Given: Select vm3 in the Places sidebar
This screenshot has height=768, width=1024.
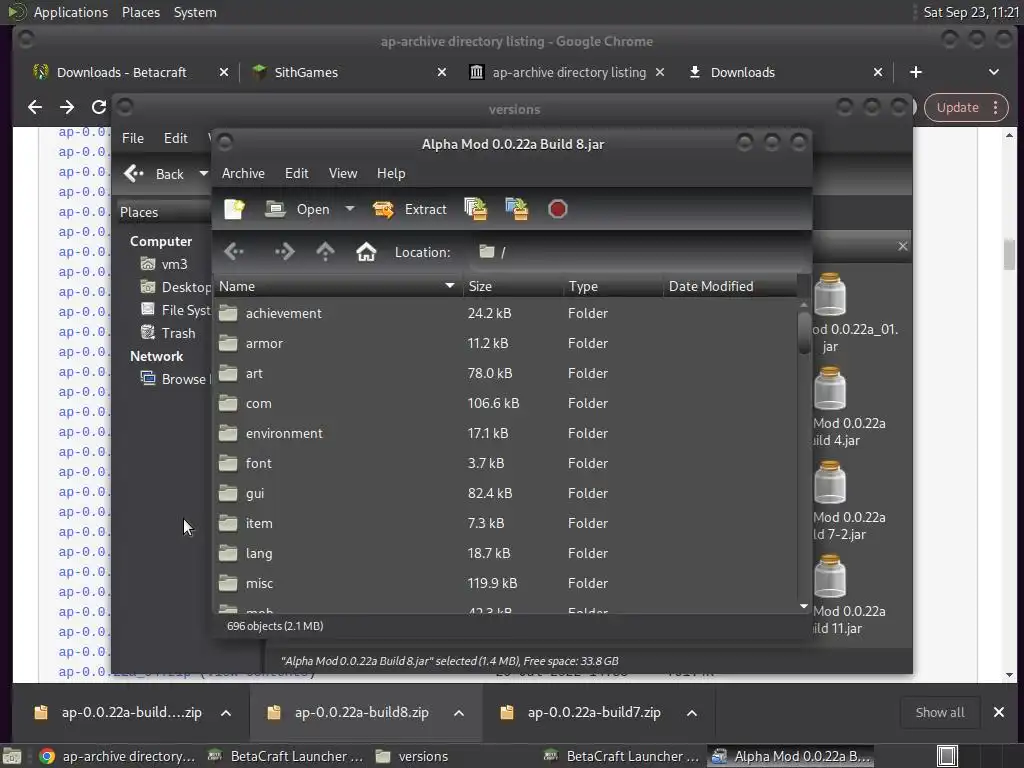Looking at the screenshot, I should pyautogui.click(x=165, y=264).
